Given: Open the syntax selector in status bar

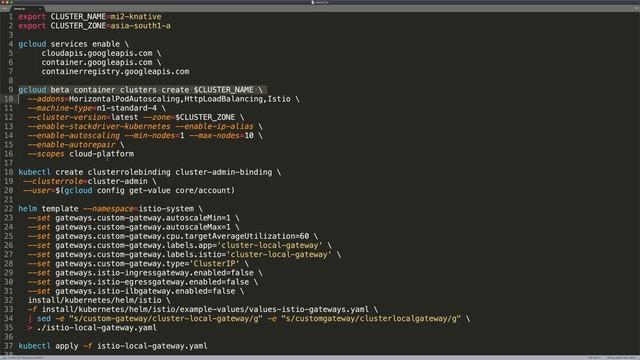Looking at the screenshot, I should 621,358.
